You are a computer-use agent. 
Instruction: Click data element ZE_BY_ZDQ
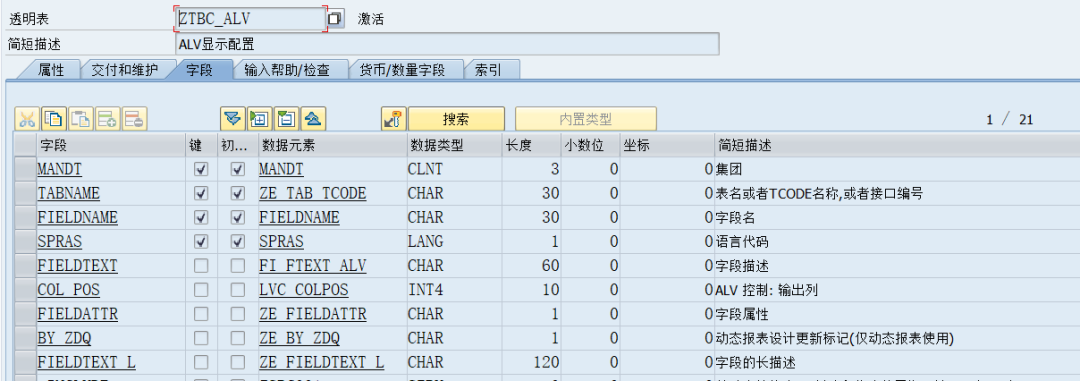coord(300,338)
